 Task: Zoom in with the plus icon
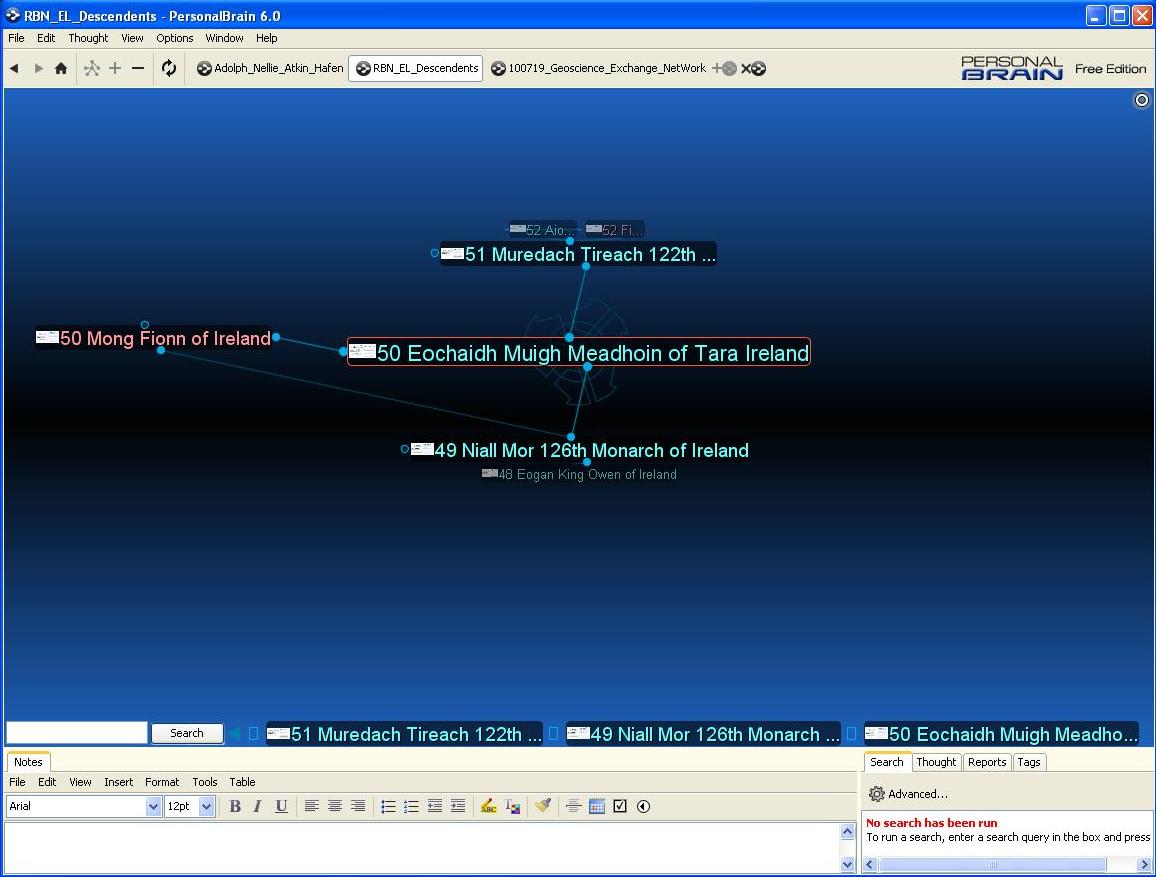pyautogui.click(x=115, y=69)
